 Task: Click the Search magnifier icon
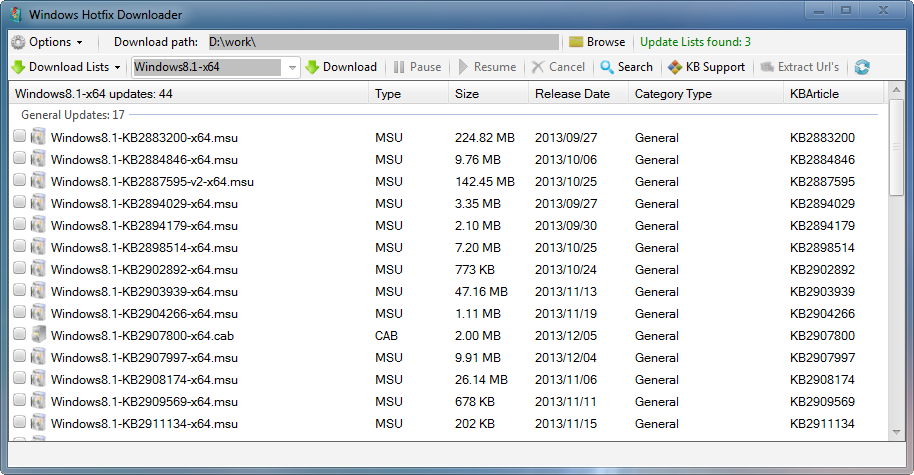point(607,67)
